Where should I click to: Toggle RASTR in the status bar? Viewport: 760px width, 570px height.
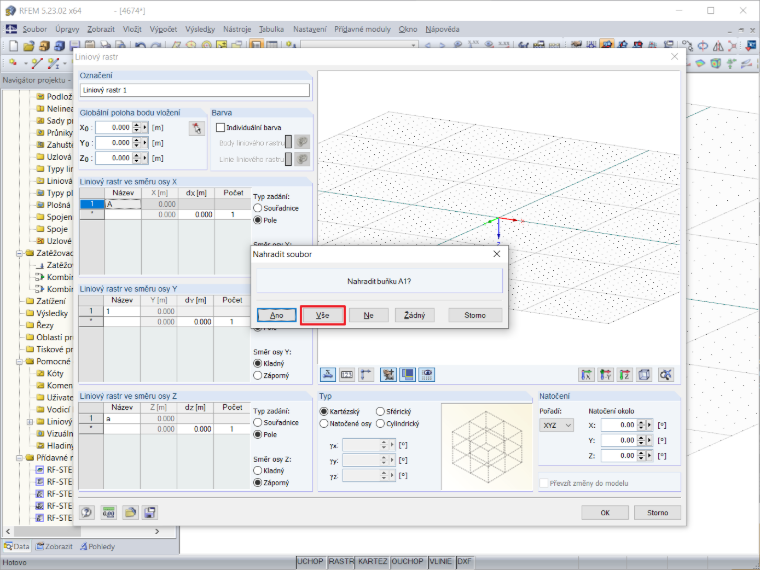341,561
